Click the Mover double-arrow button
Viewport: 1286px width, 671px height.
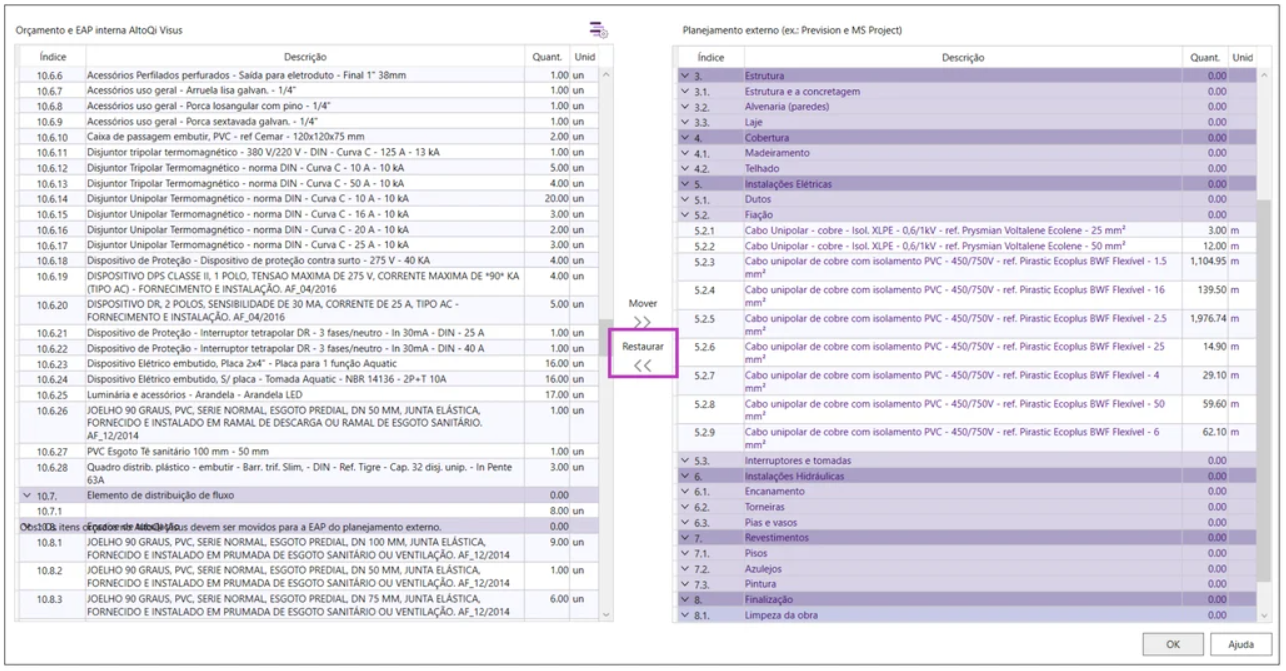click(642, 321)
